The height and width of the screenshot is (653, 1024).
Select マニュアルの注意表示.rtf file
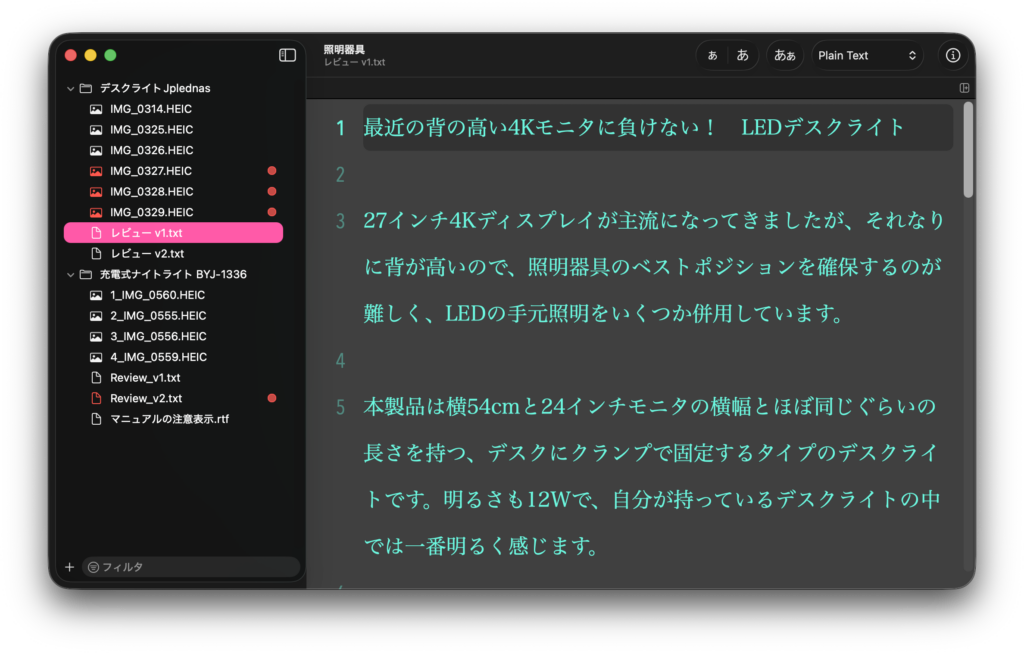click(x=169, y=419)
